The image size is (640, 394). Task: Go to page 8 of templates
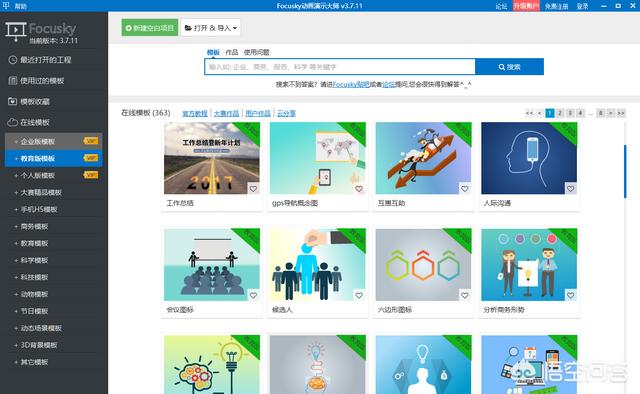[600, 113]
